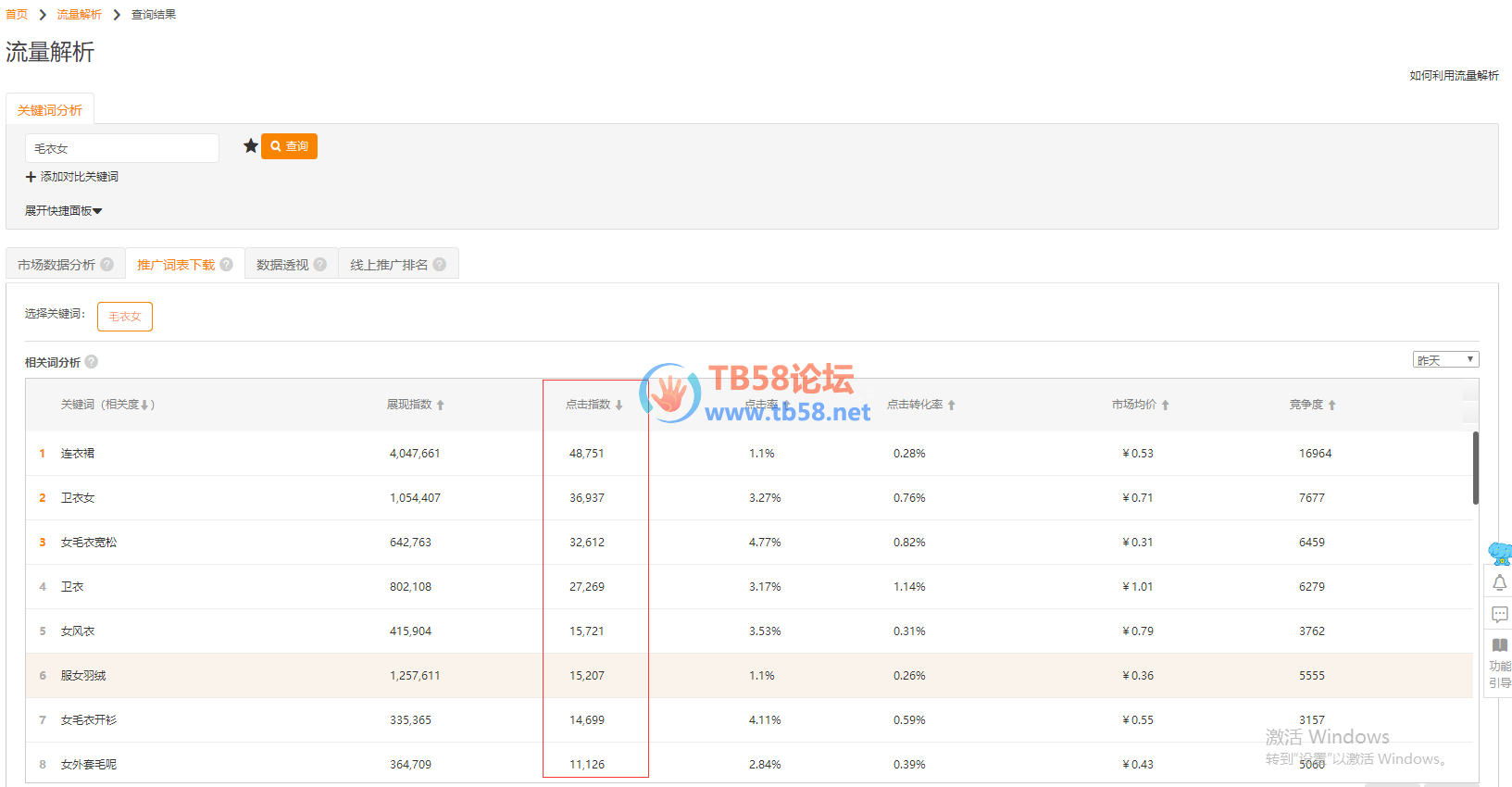
Task: Click the 功能引导 book icon
Action: tap(1499, 645)
